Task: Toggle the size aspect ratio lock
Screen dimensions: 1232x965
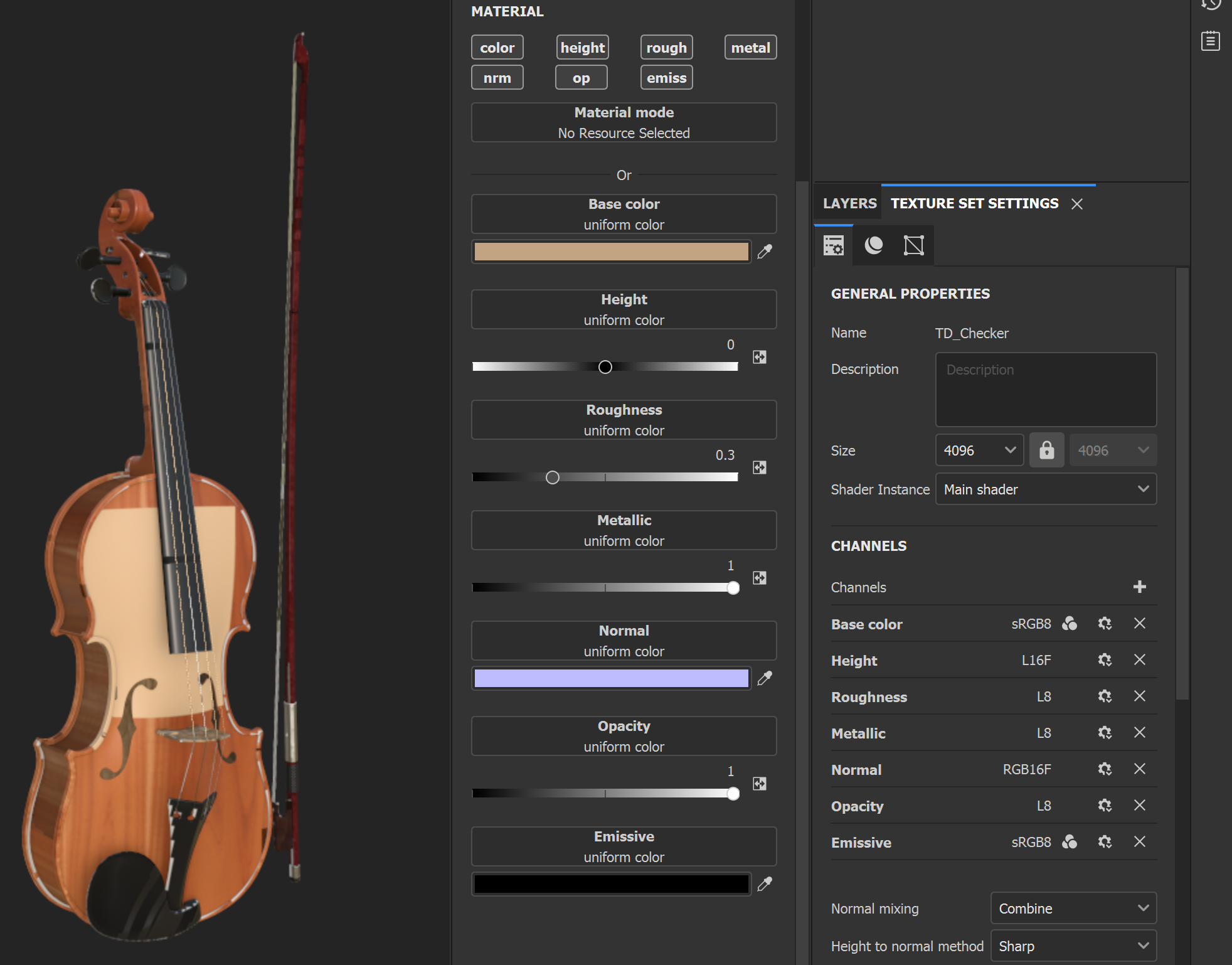Action: pyautogui.click(x=1046, y=451)
